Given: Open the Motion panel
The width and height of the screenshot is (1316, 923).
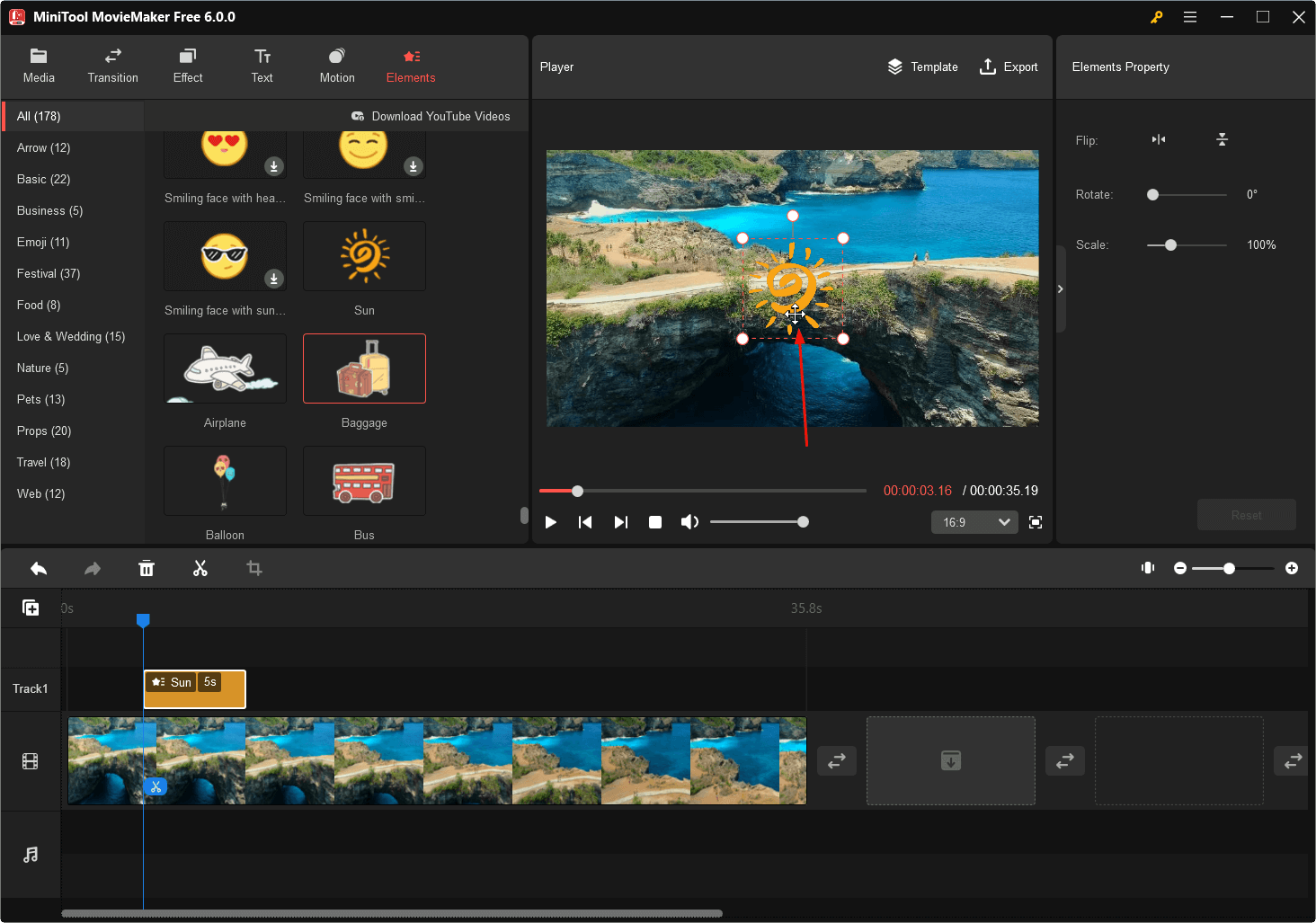Looking at the screenshot, I should (336, 65).
